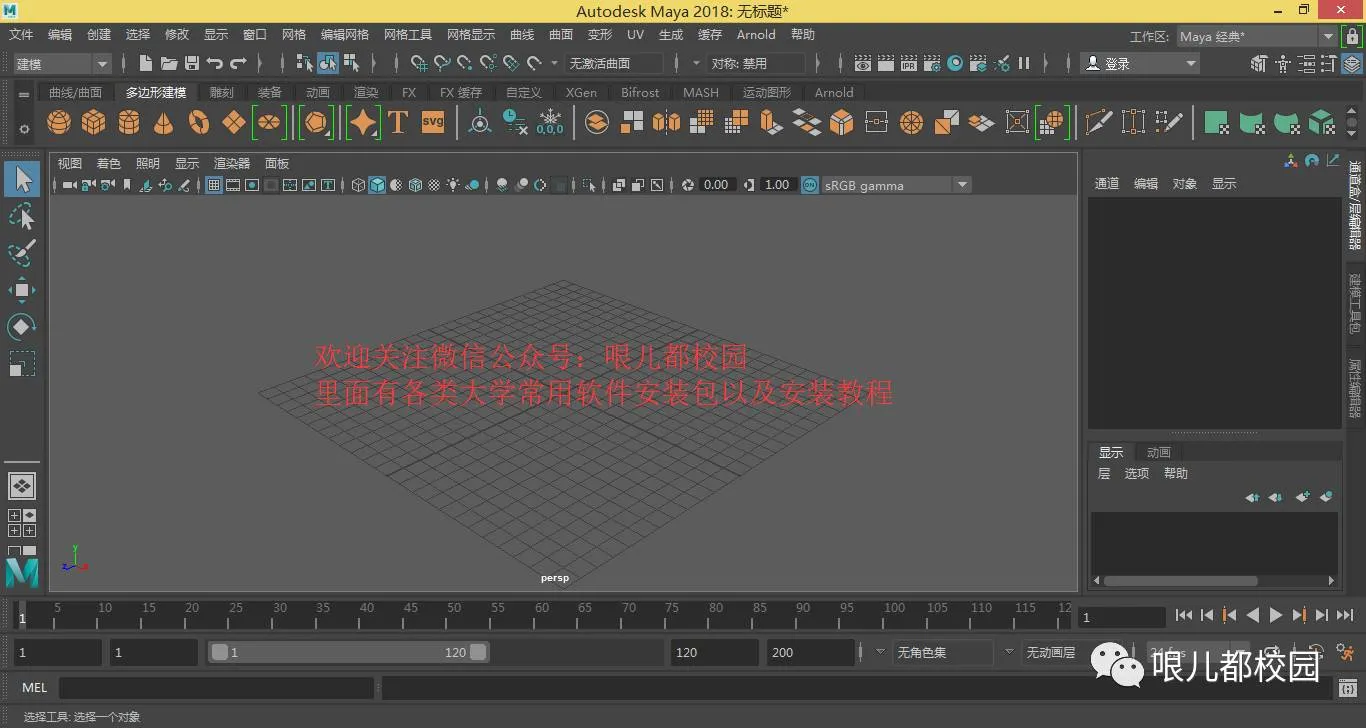Viewport: 1366px width, 728px height.
Task: Play the animation forwards
Action: 1276,616
